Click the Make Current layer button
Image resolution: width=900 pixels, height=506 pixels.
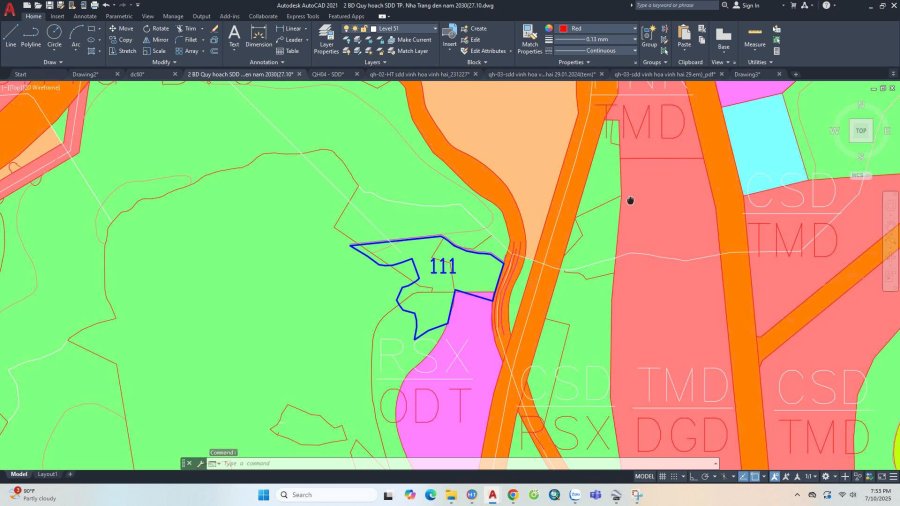pyautogui.click(x=408, y=40)
